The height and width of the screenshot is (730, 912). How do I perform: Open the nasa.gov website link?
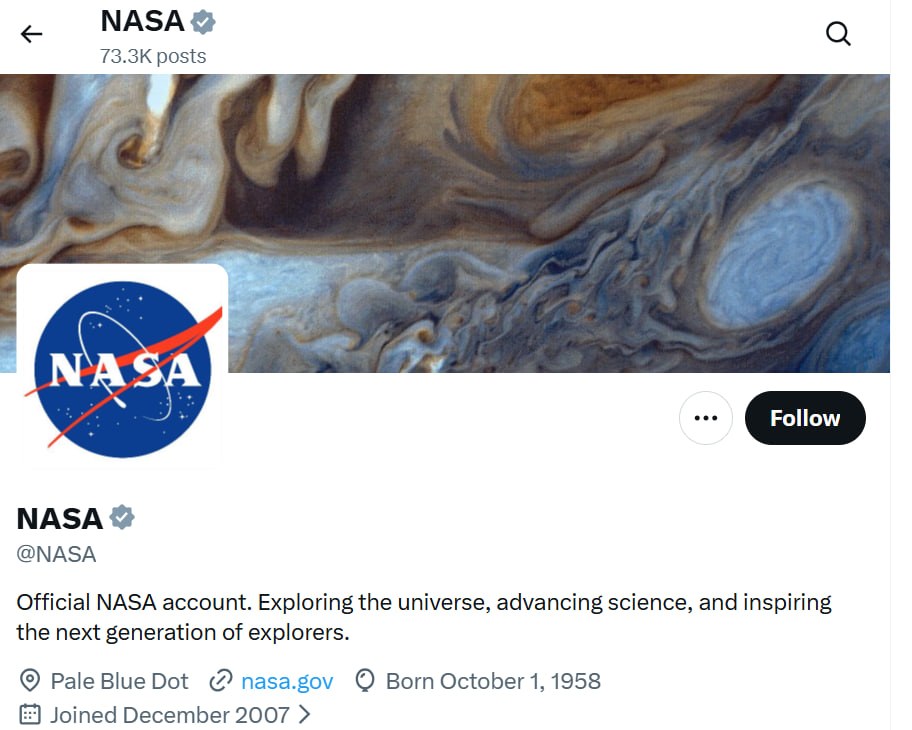[287, 682]
